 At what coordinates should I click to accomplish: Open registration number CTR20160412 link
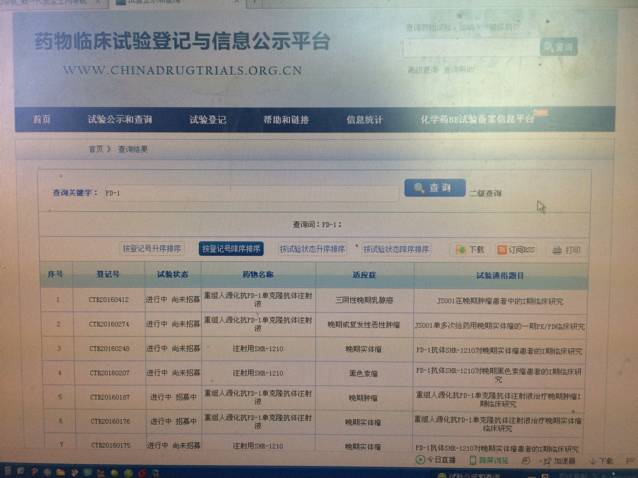coord(108,299)
